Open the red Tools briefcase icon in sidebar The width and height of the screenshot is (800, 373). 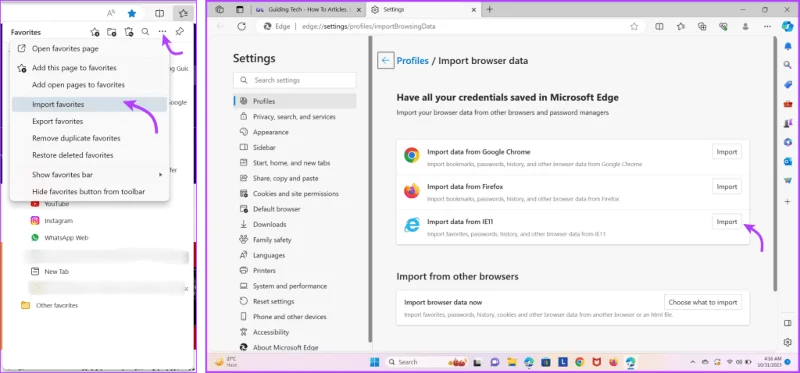(x=787, y=104)
